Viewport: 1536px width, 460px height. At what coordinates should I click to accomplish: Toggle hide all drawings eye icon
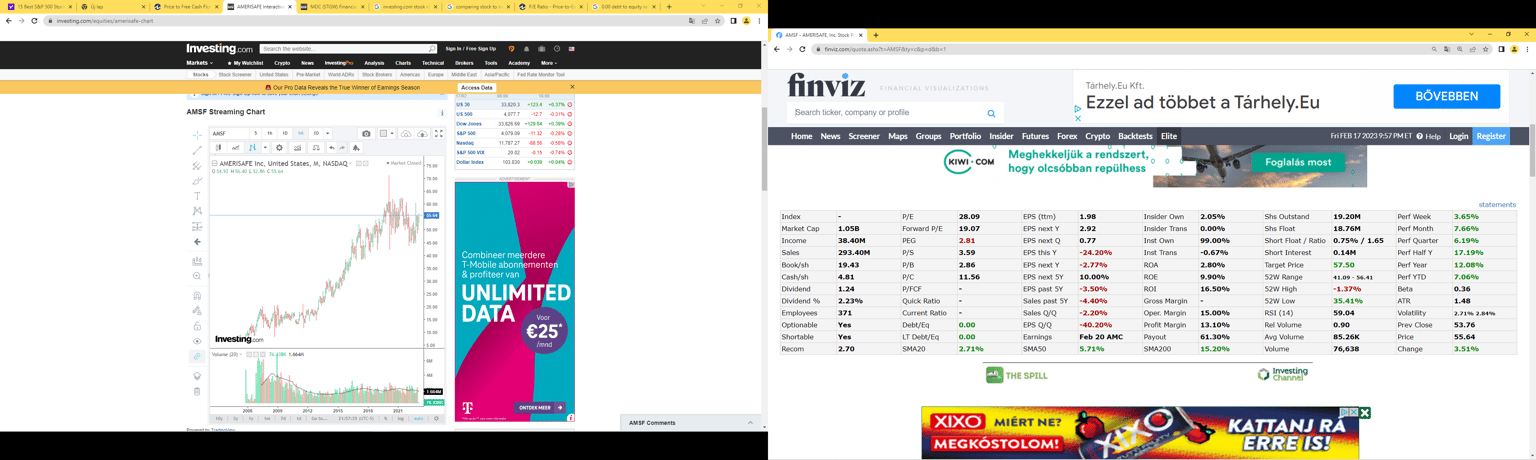(197, 341)
